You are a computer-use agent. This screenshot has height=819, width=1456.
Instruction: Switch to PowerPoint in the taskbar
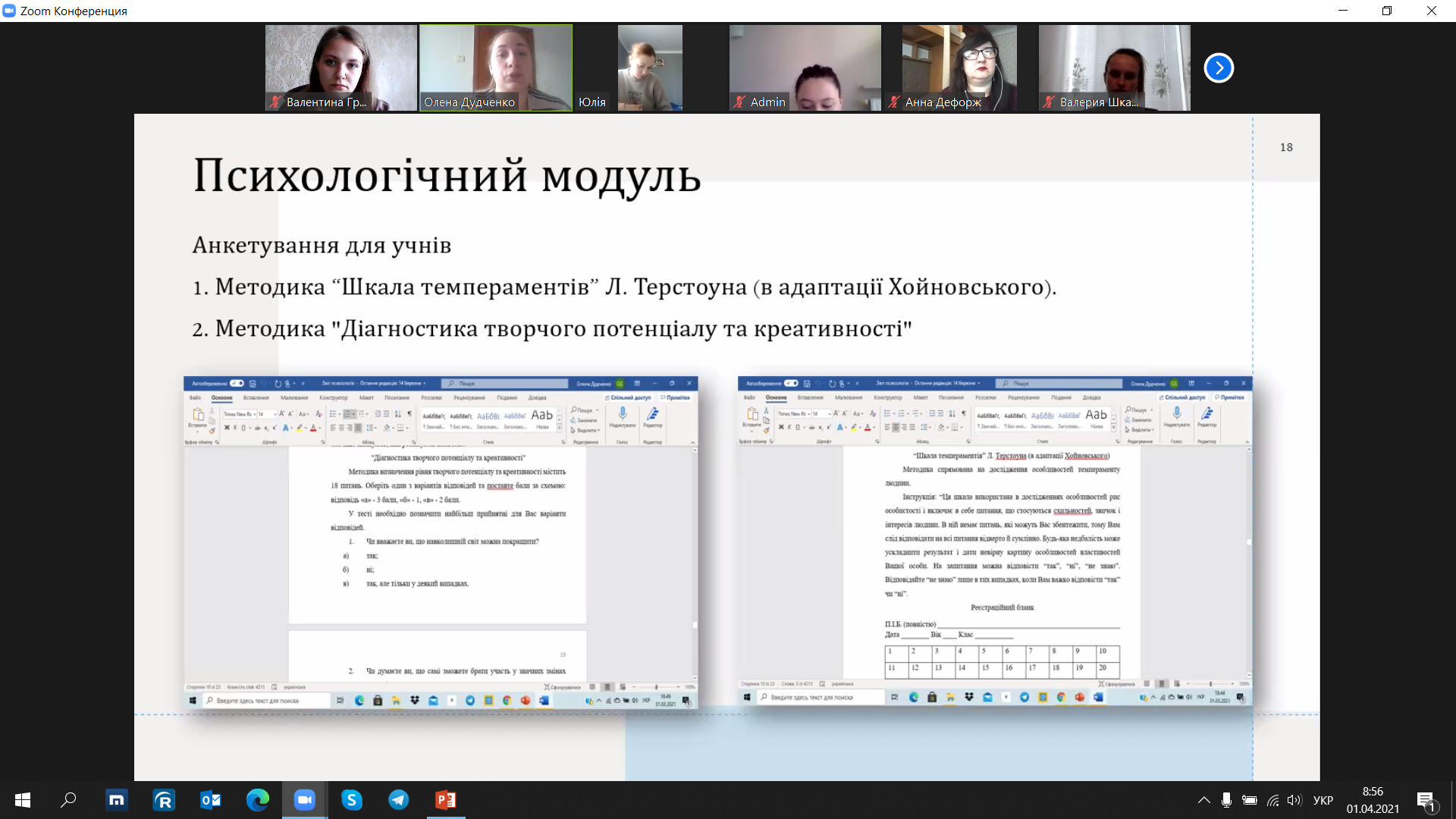click(446, 800)
